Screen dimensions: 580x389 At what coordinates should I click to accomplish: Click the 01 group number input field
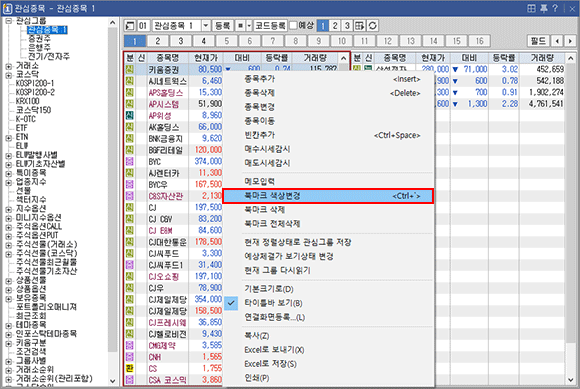click(143, 26)
